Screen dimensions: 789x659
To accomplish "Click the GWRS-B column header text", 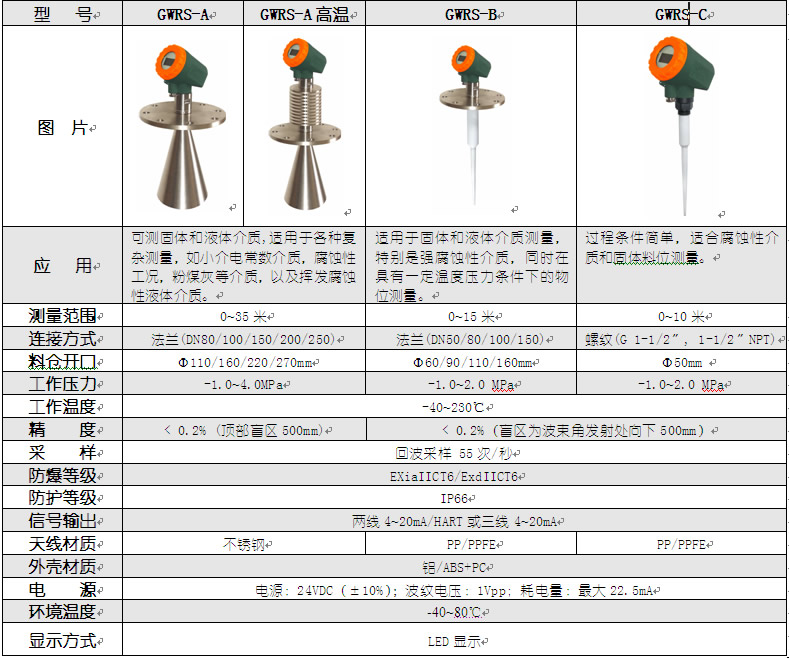I will click(471, 14).
